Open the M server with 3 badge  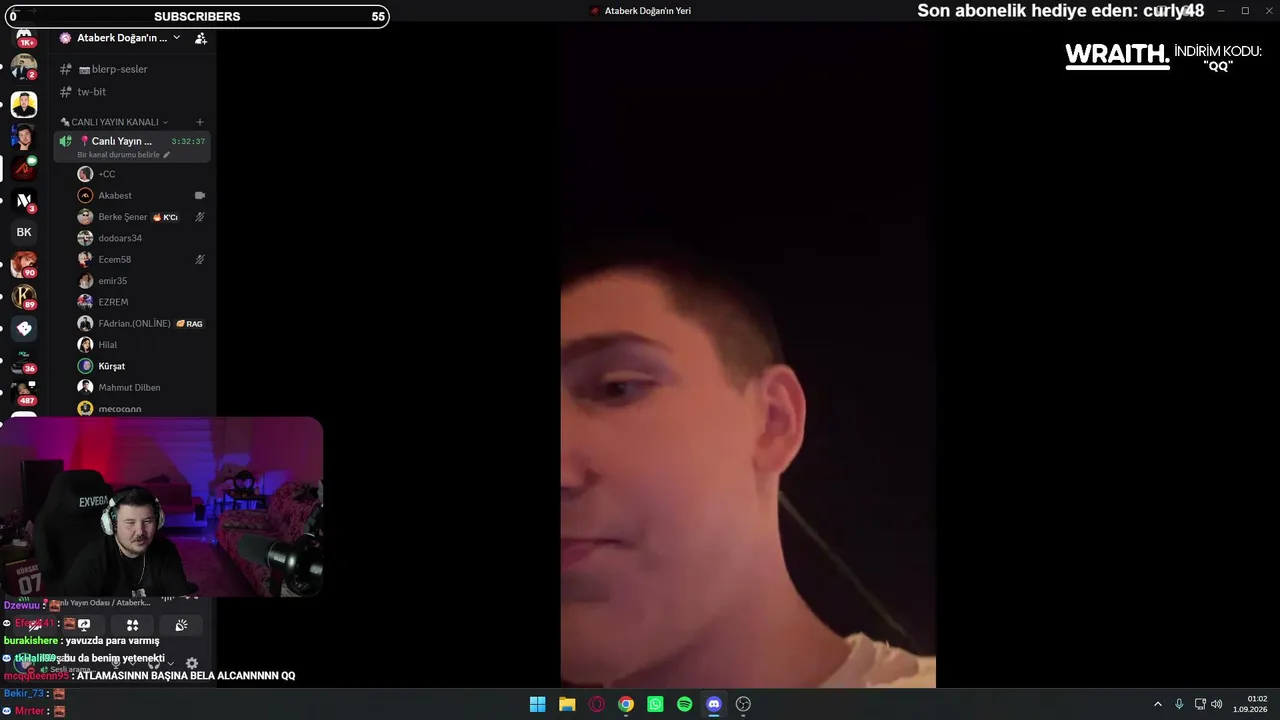tap(24, 200)
